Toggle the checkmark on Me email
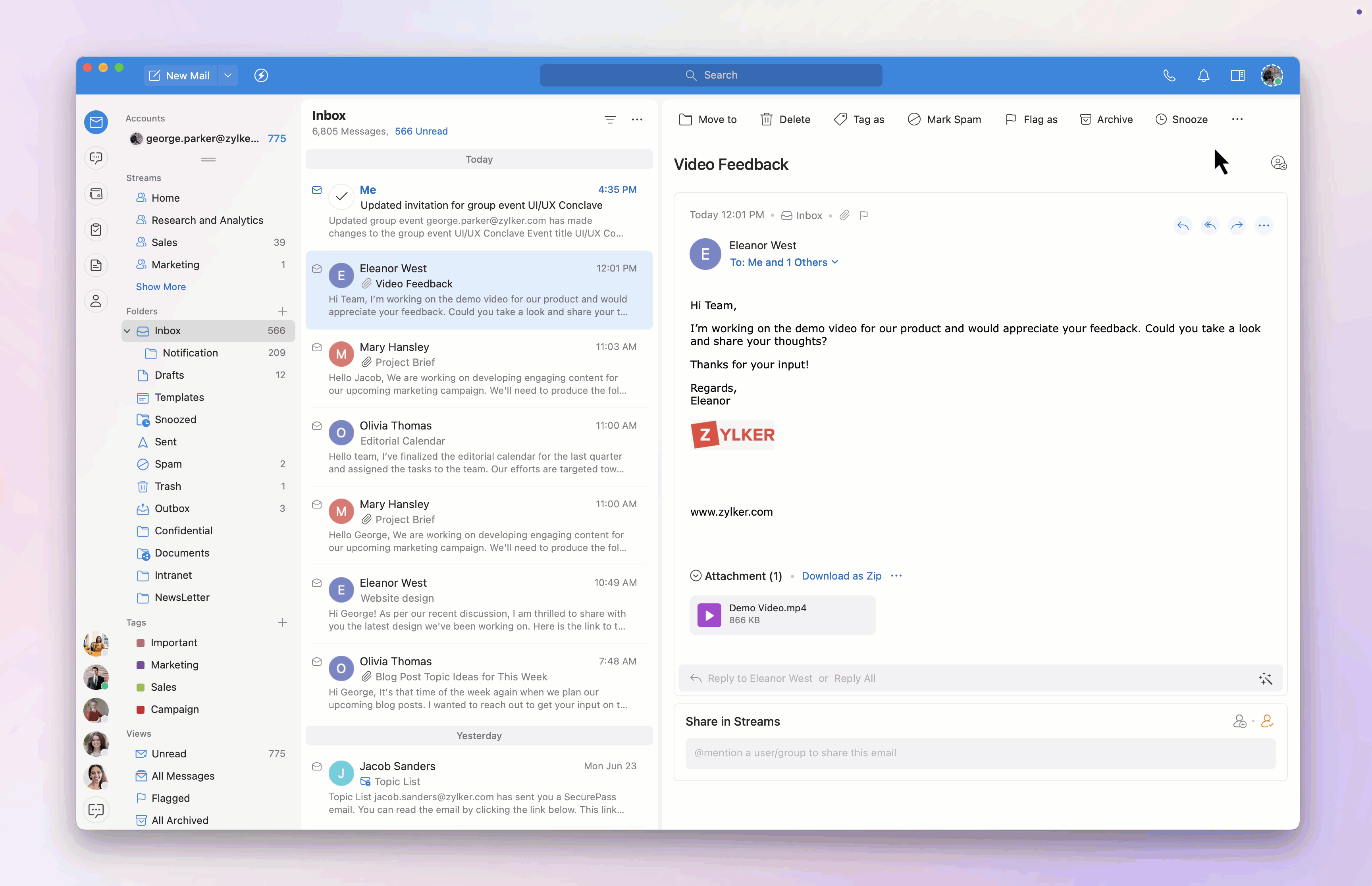Image resolution: width=1372 pixels, height=886 pixels. (x=341, y=197)
